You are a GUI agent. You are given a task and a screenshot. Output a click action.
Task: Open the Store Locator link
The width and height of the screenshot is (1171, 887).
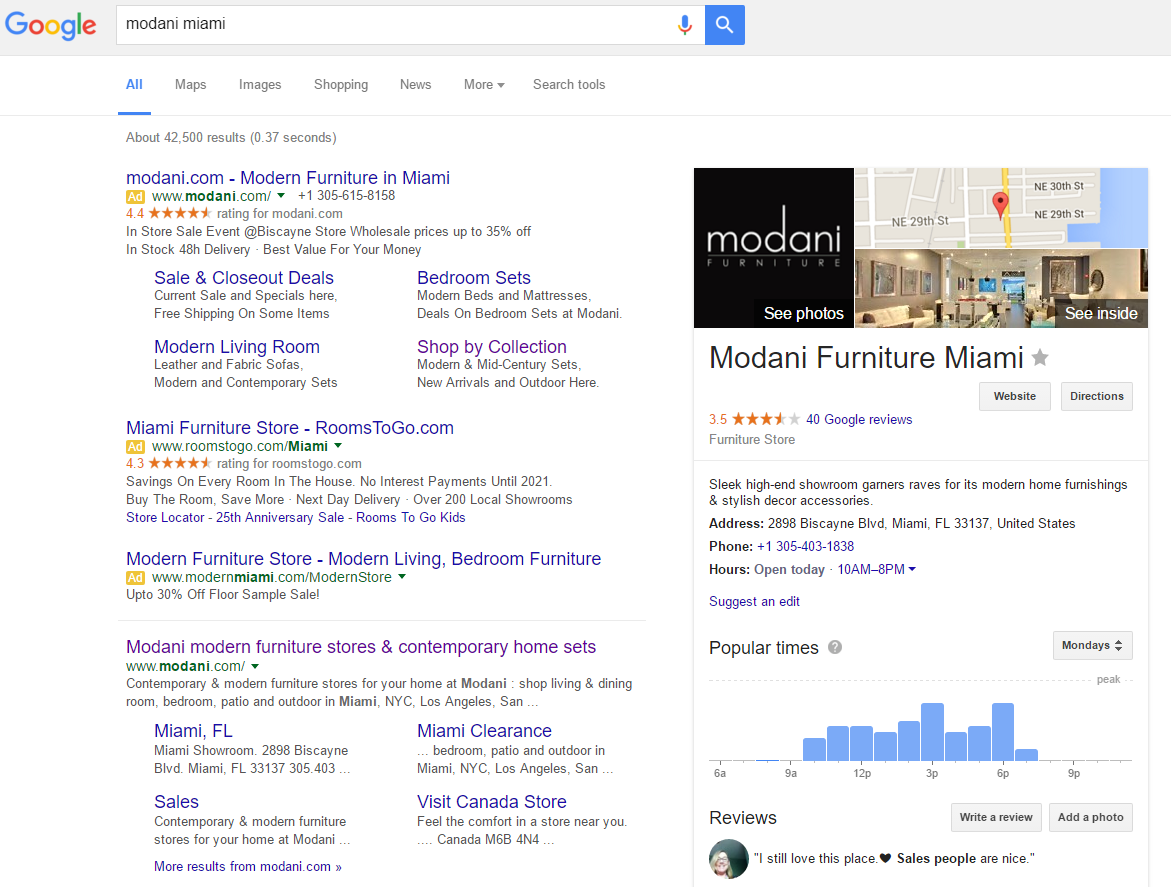pos(165,517)
